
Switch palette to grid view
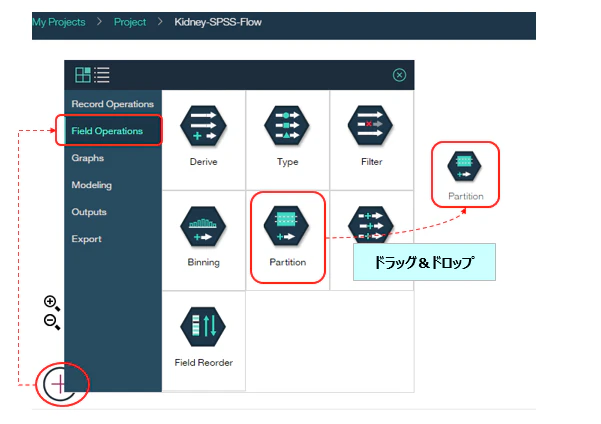coord(83,75)
